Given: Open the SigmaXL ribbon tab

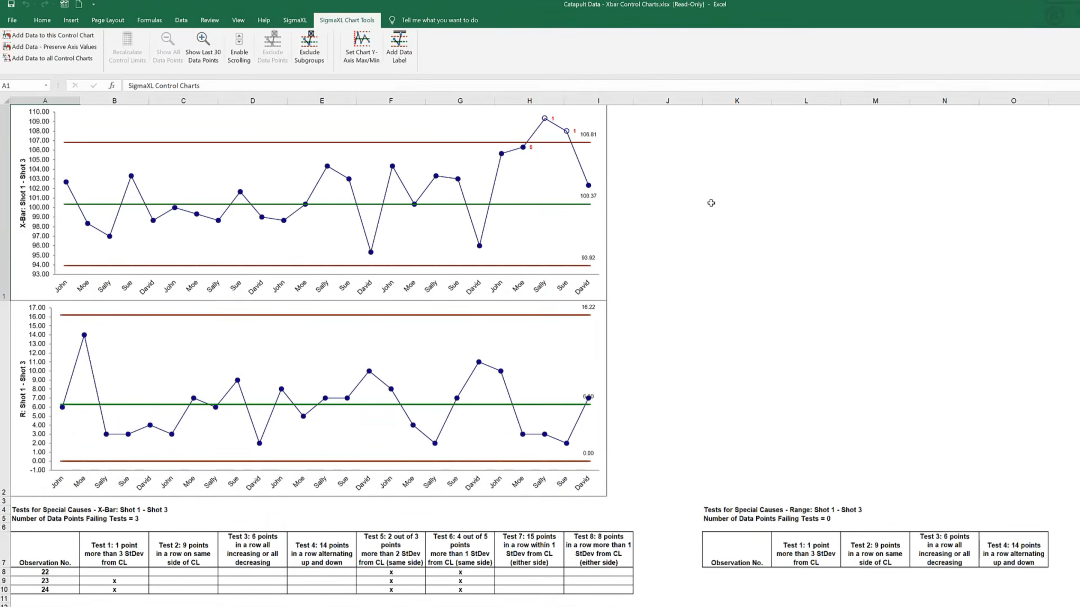Looking at the screenshot, I should (x=295, y=20).
